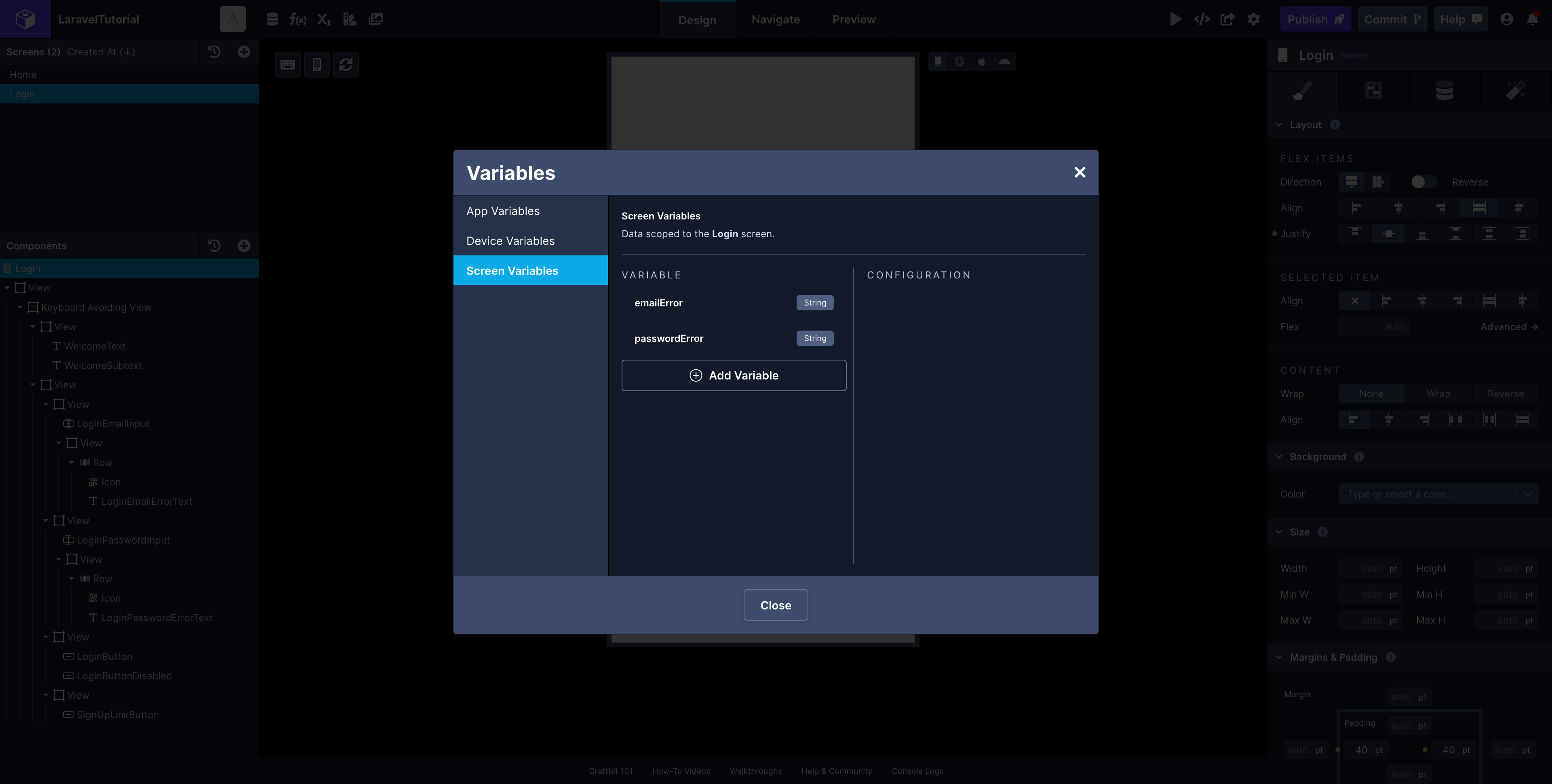Open the Color select dropdown
This screenshot has height=784, width=1552.
pyautogui.click(x=1439, y=494)
